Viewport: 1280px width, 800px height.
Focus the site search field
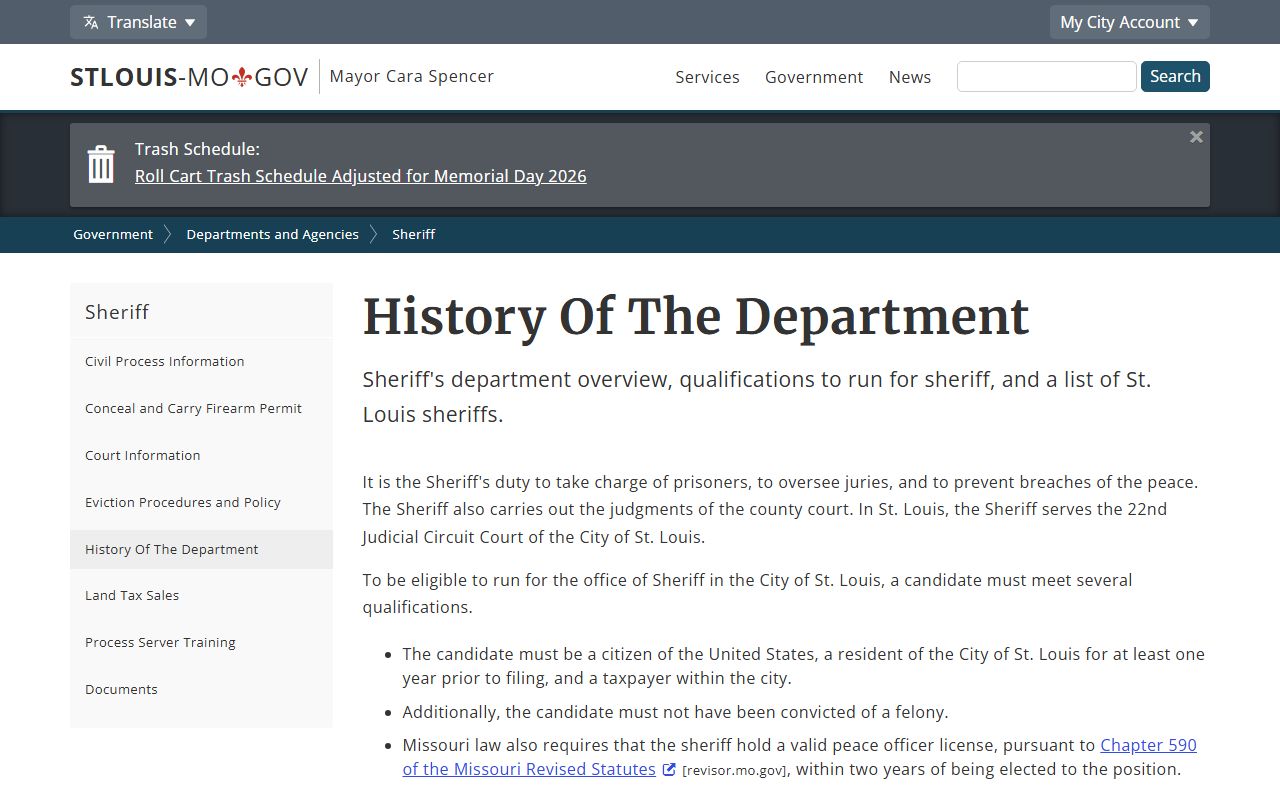click(1046, 77)
